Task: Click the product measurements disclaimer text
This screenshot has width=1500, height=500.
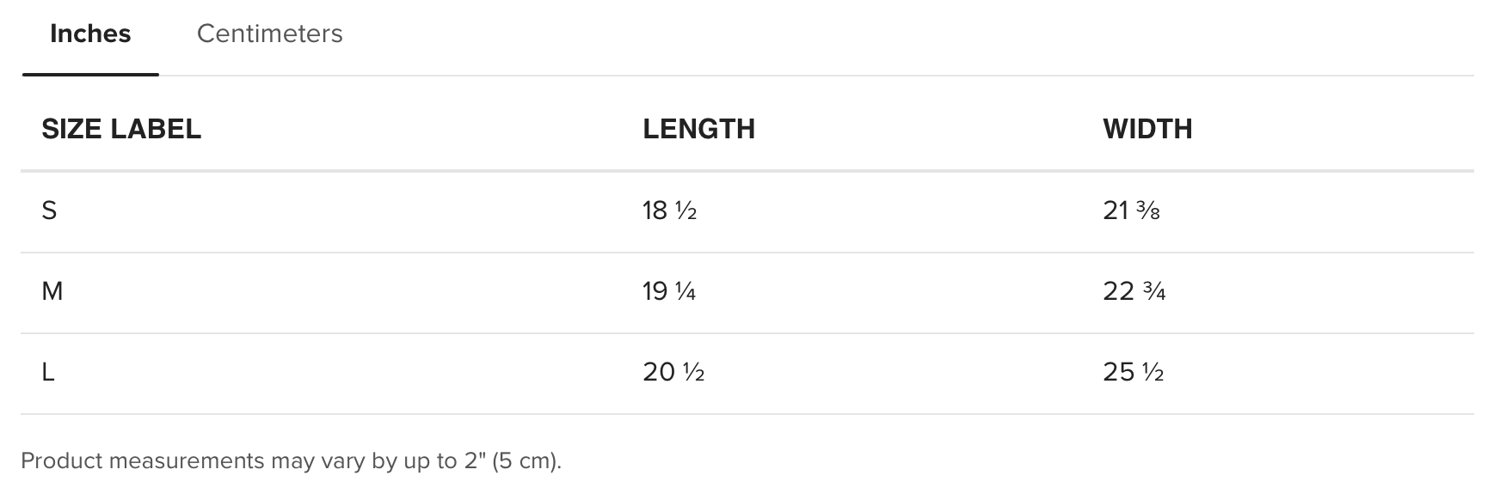Action: click(291, 462)
